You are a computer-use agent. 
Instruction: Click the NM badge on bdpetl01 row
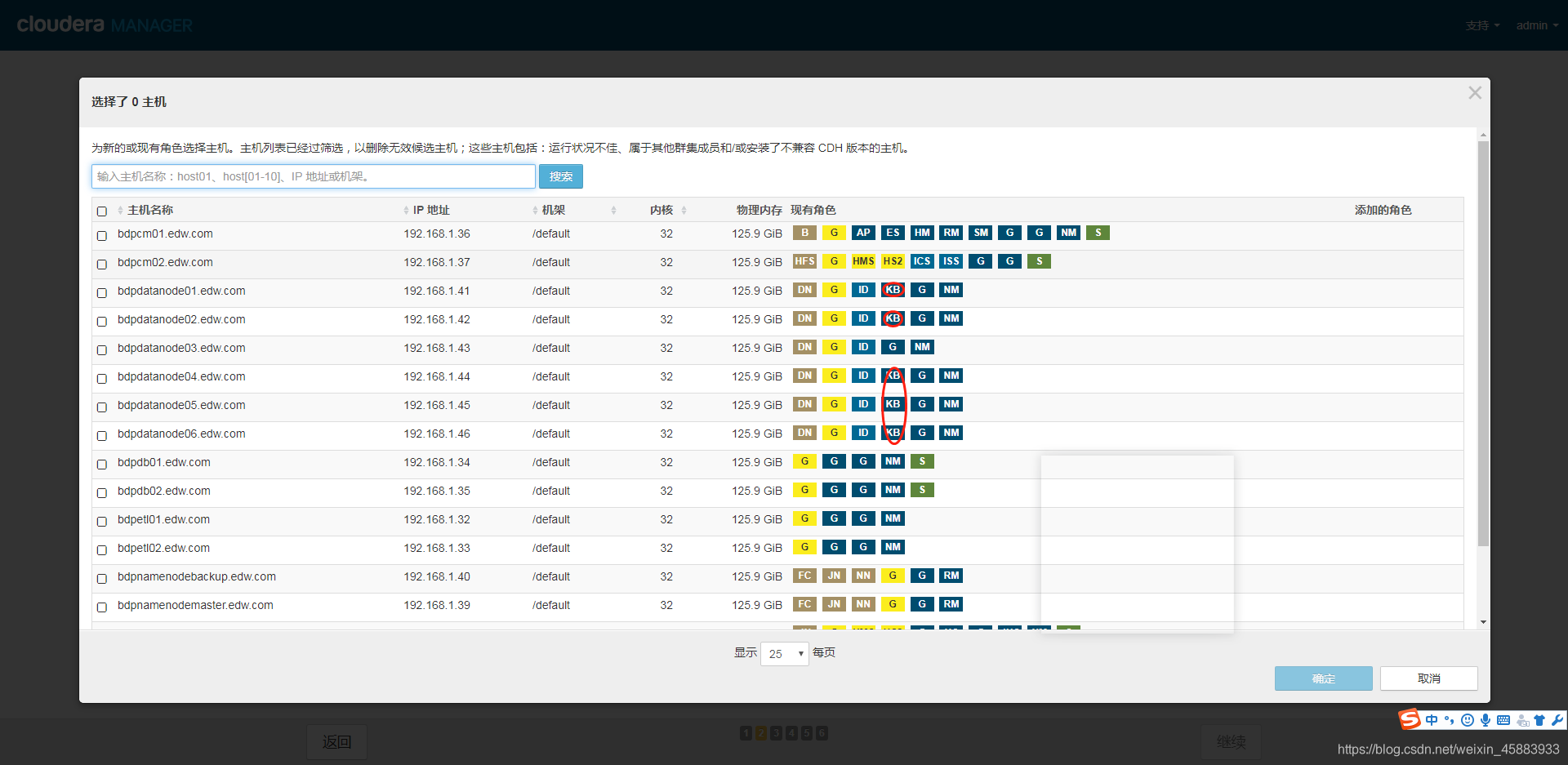(x=893, y=518)
